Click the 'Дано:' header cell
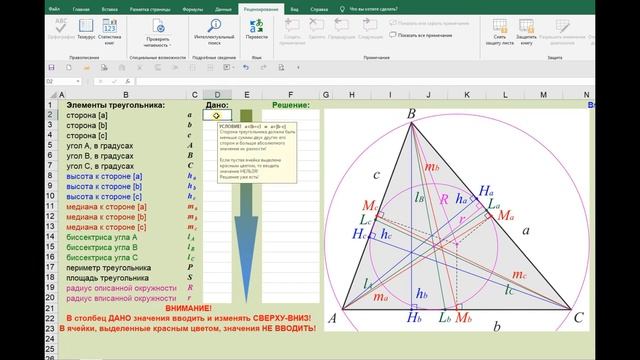This screenshot has width=640, height=360. click(x=217, y=105)
